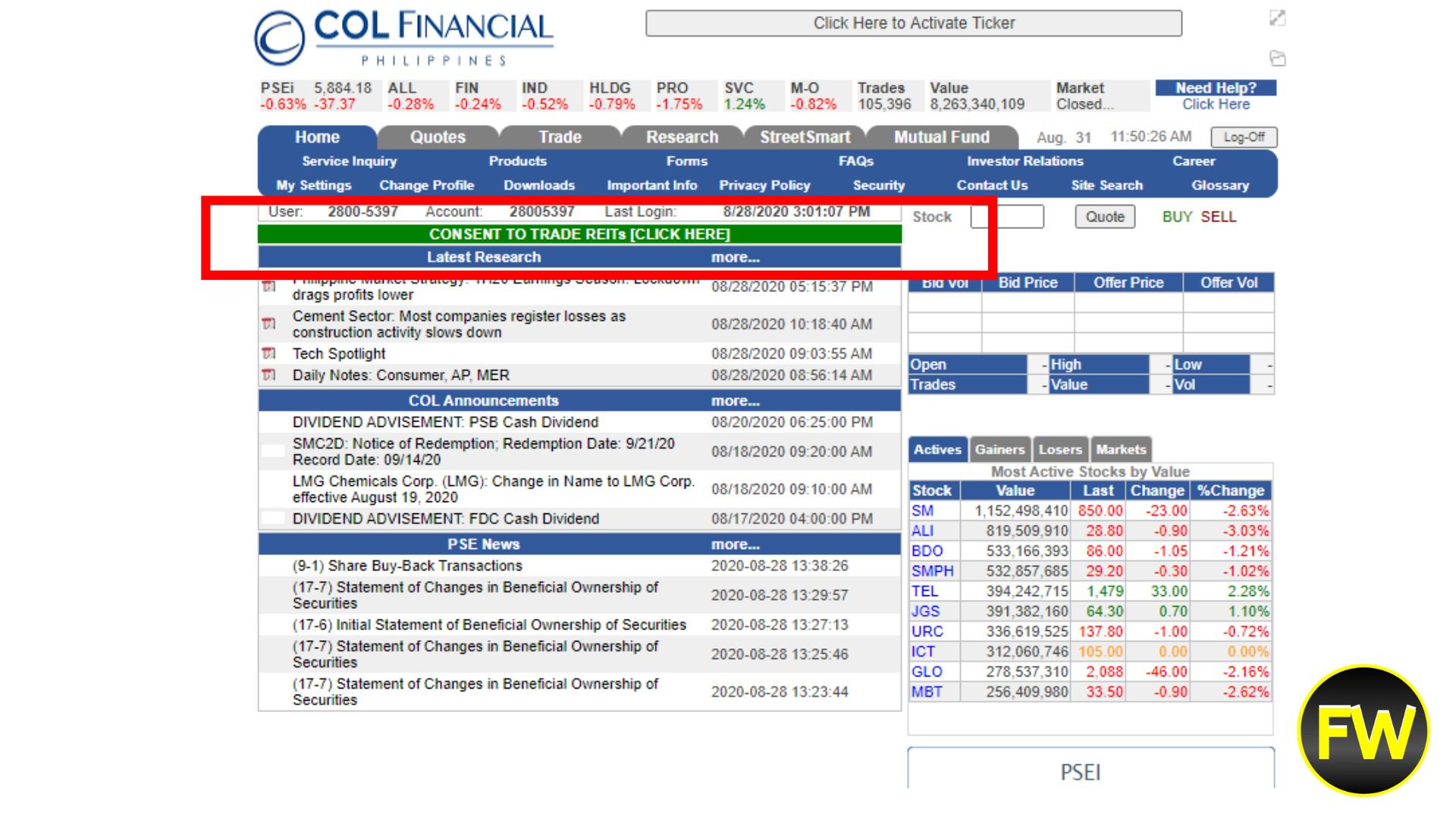1456x819 pixels.
Task: Click the JGS stock symbol
Action: (925, 611)
